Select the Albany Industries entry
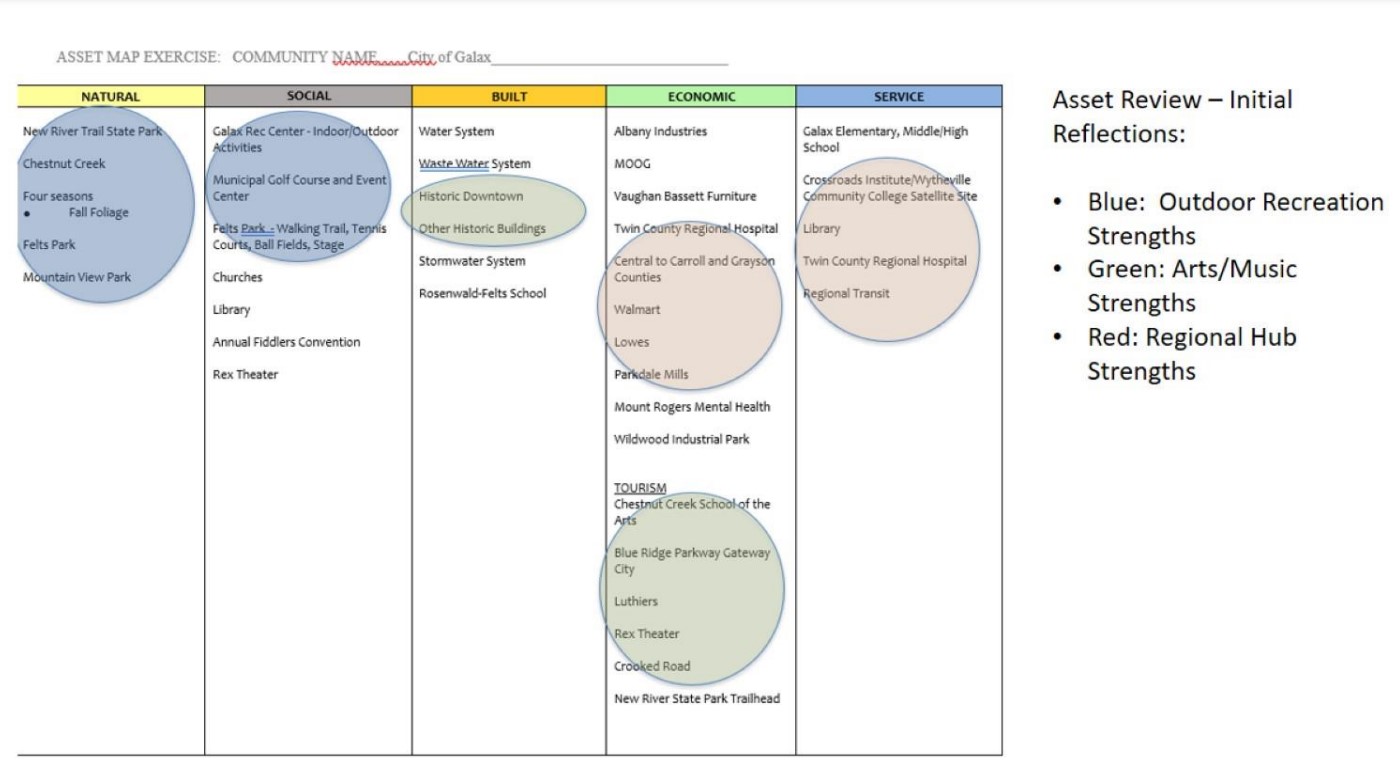Image resolution: width=1400 pixels, height=773 pixels. click(660, 131)
